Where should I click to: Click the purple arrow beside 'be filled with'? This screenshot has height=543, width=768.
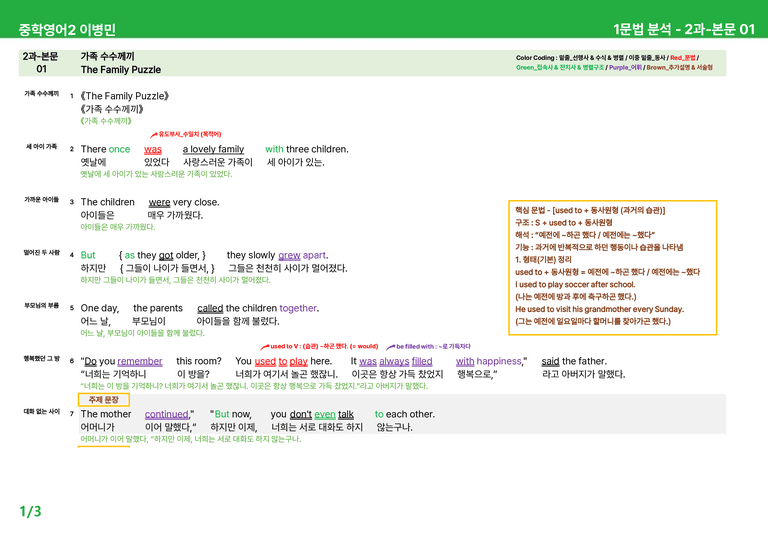pos(390,347)
